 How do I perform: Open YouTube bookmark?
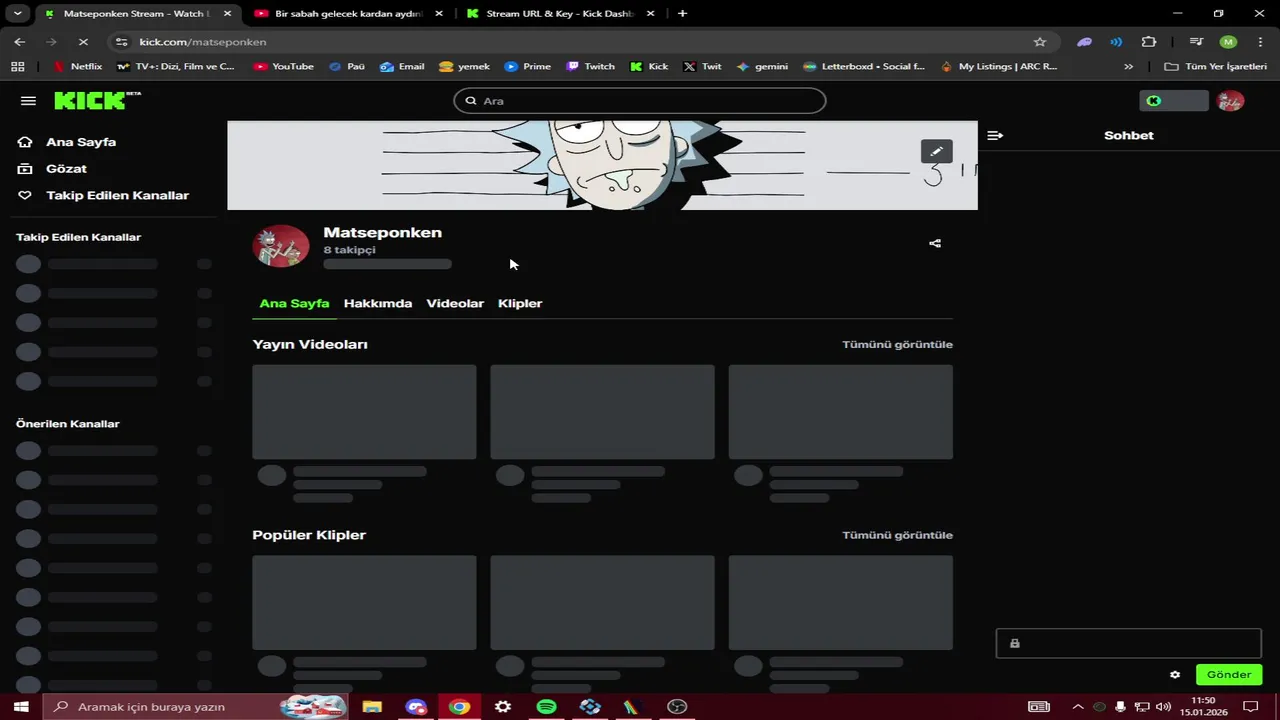point(284,66)
